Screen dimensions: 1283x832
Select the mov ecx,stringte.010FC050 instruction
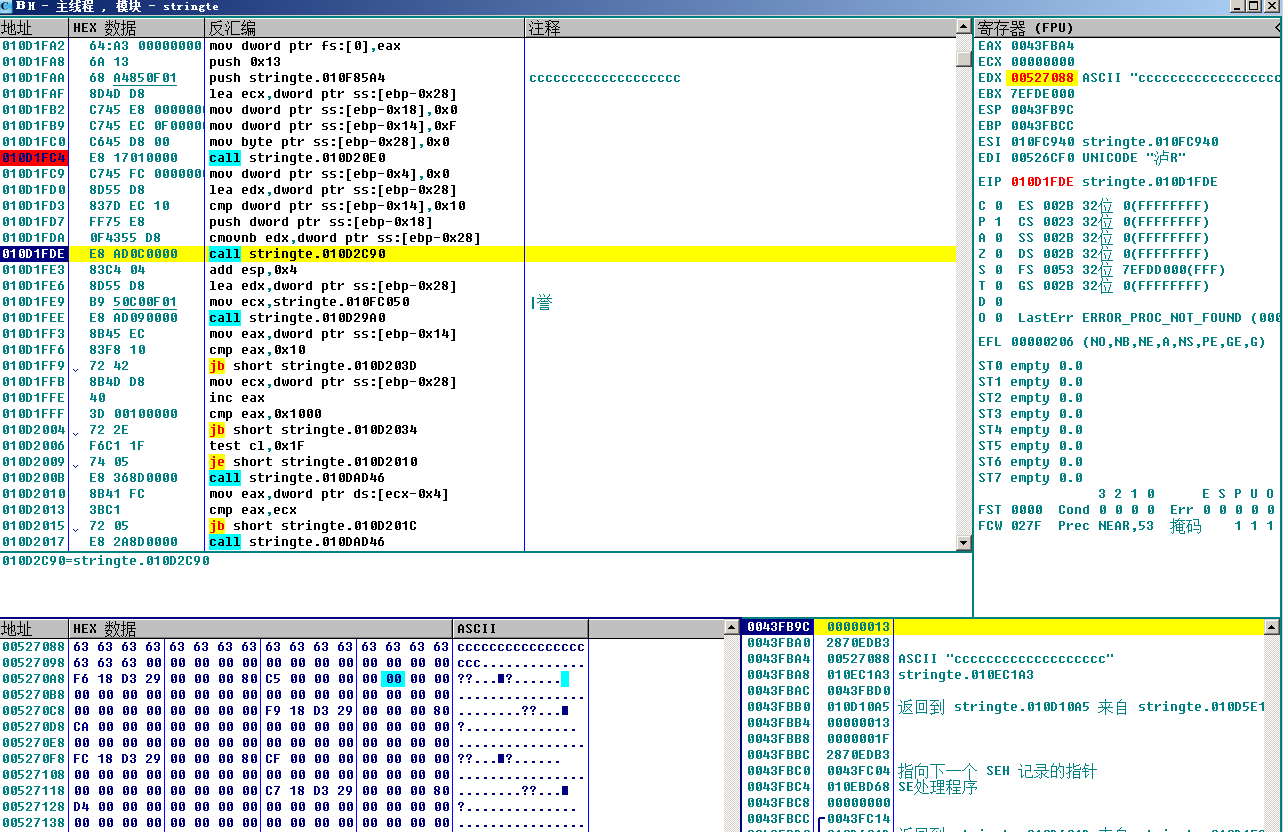pos(309,302)
